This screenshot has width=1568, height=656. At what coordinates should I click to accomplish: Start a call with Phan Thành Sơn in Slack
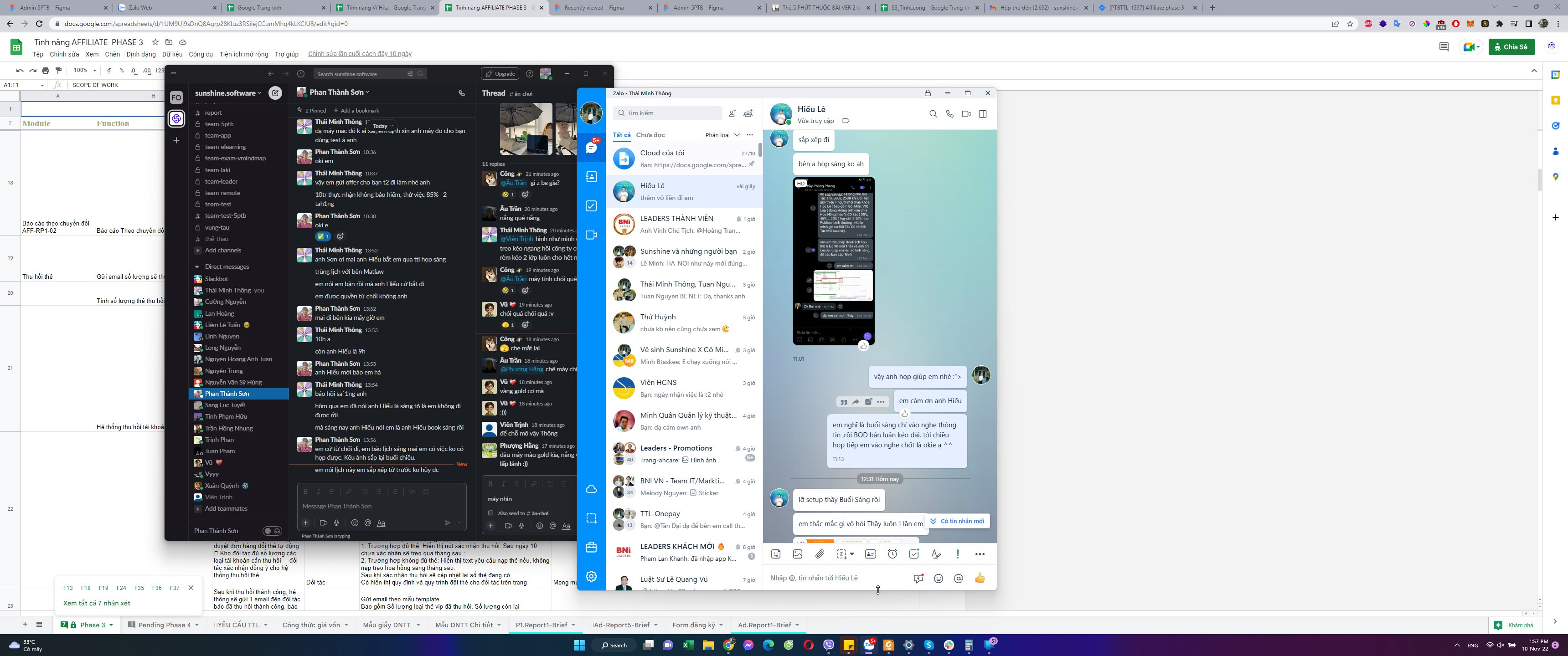click(x=461, y=93)
